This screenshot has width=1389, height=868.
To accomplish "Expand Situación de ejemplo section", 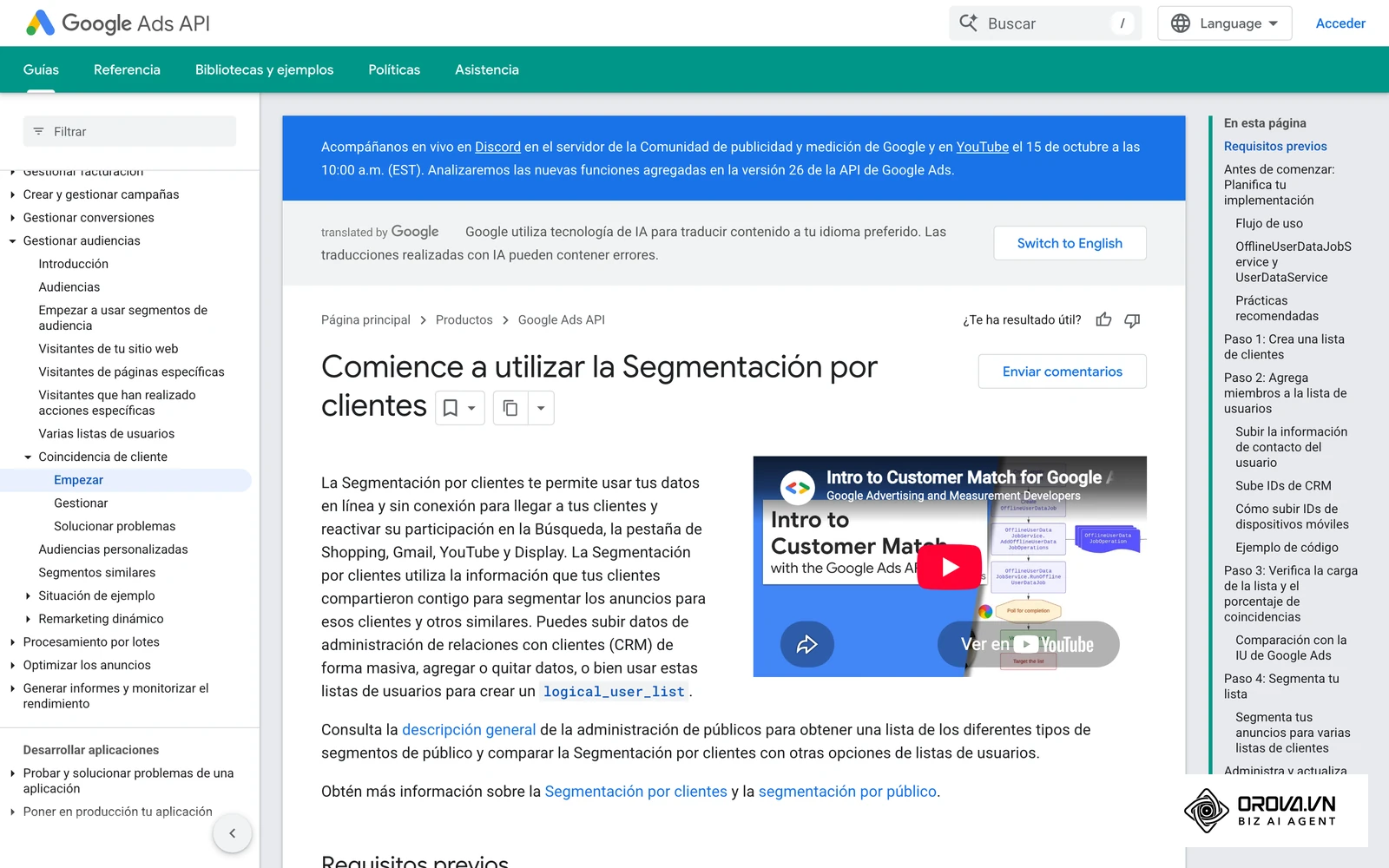I will point(28,596).
